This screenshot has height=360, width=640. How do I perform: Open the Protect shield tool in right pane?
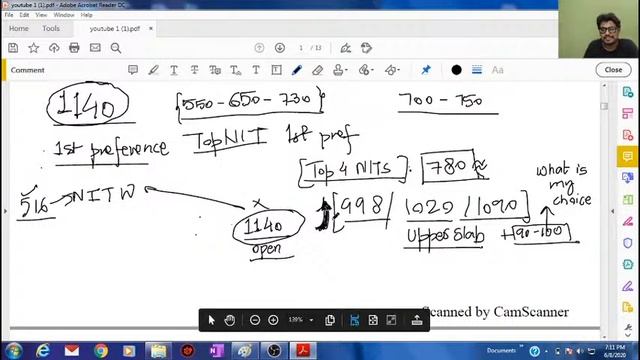coord(628,243)
